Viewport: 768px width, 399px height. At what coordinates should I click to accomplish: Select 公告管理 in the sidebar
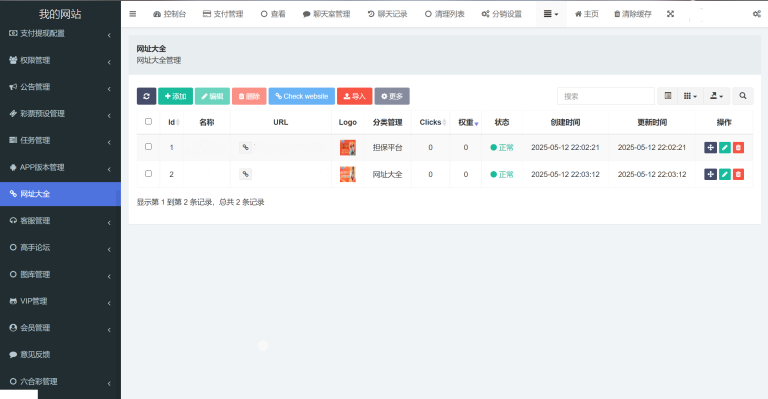pos(60,87)
